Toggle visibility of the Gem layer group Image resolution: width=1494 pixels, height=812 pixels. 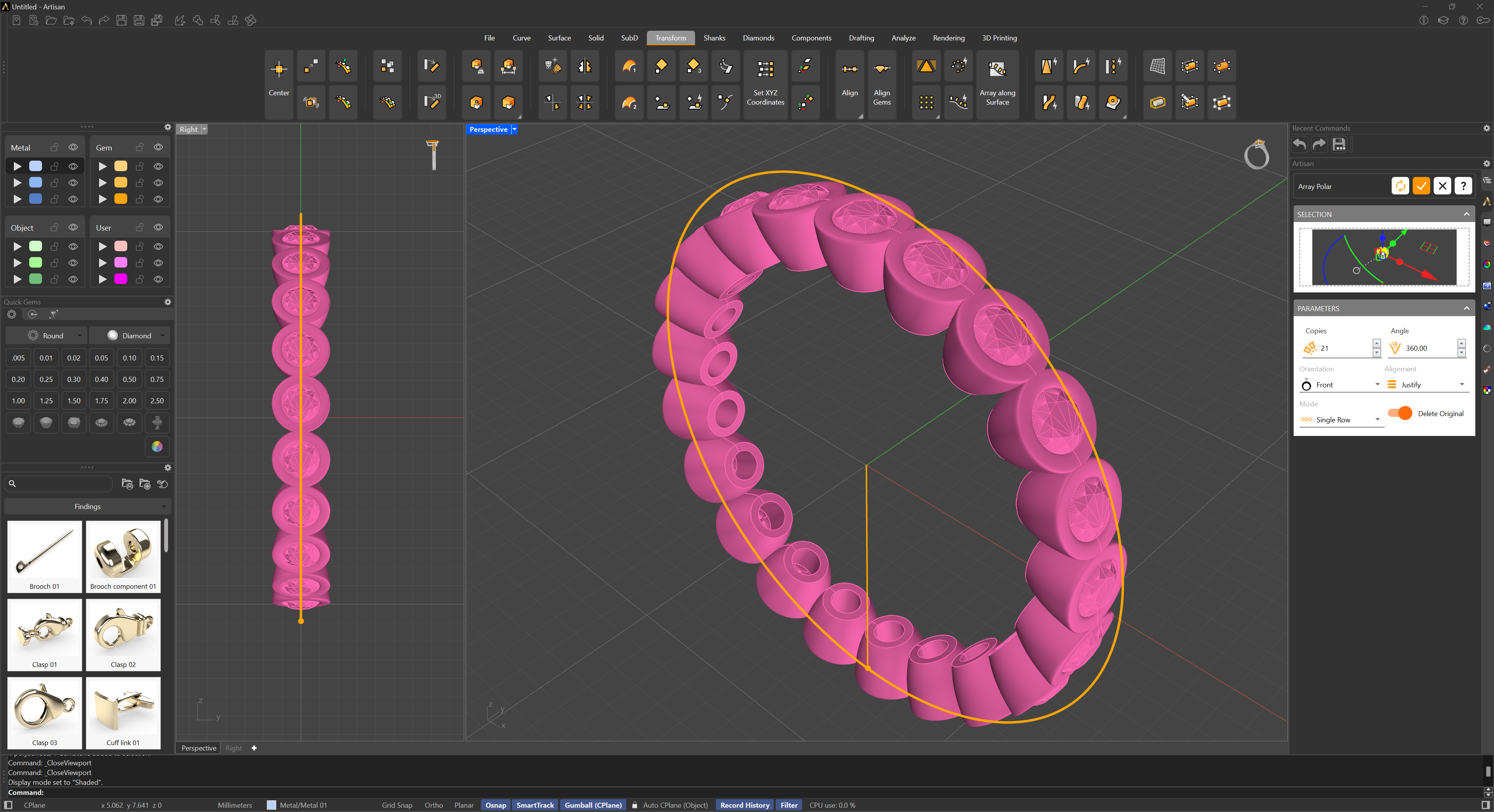pos(158,147)
